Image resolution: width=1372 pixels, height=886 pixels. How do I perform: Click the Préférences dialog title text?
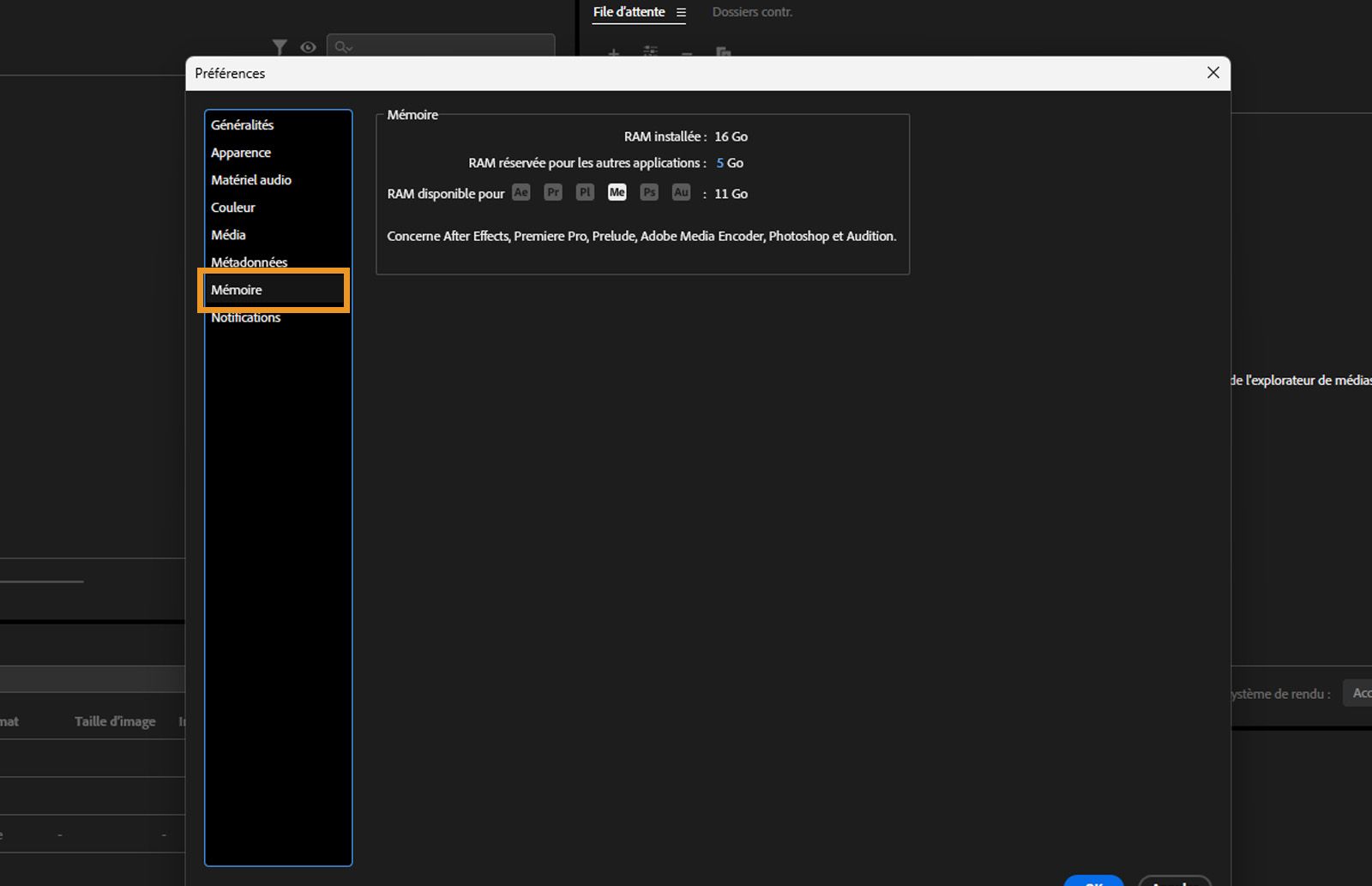[230, 74]
